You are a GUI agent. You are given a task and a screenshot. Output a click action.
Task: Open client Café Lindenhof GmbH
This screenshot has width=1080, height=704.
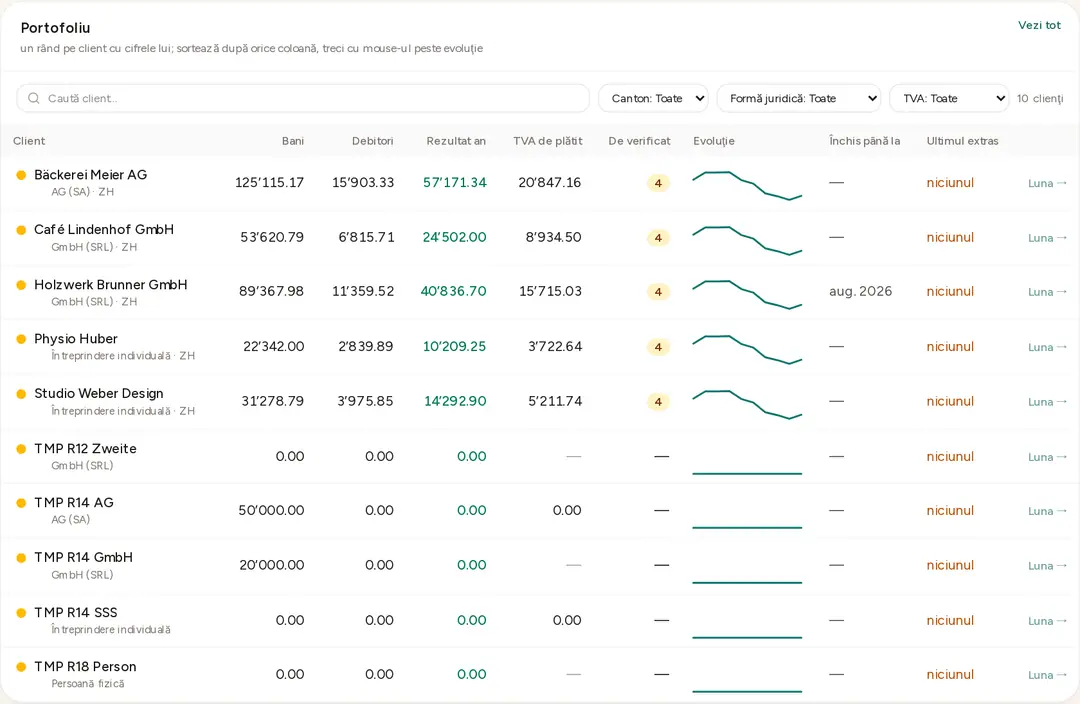[x=104, y=229]
